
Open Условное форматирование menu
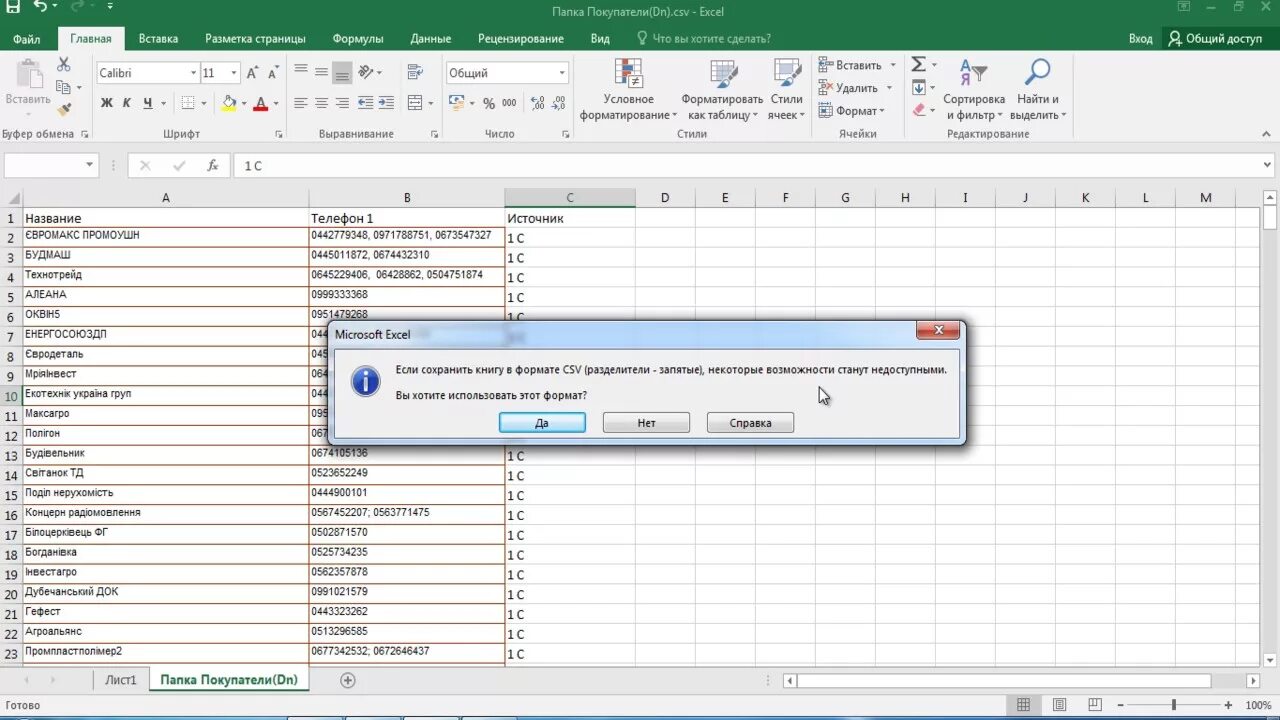click(629, 90)
